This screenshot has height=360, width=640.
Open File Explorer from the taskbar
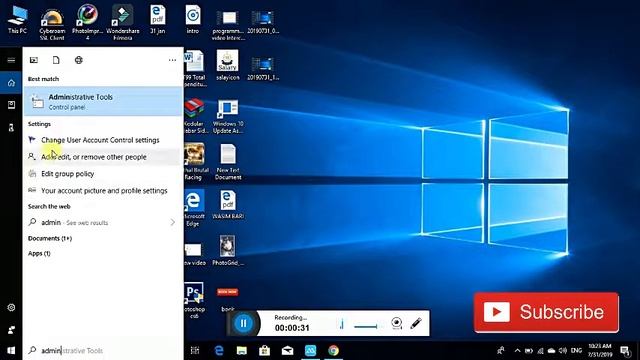pos(242,350)
